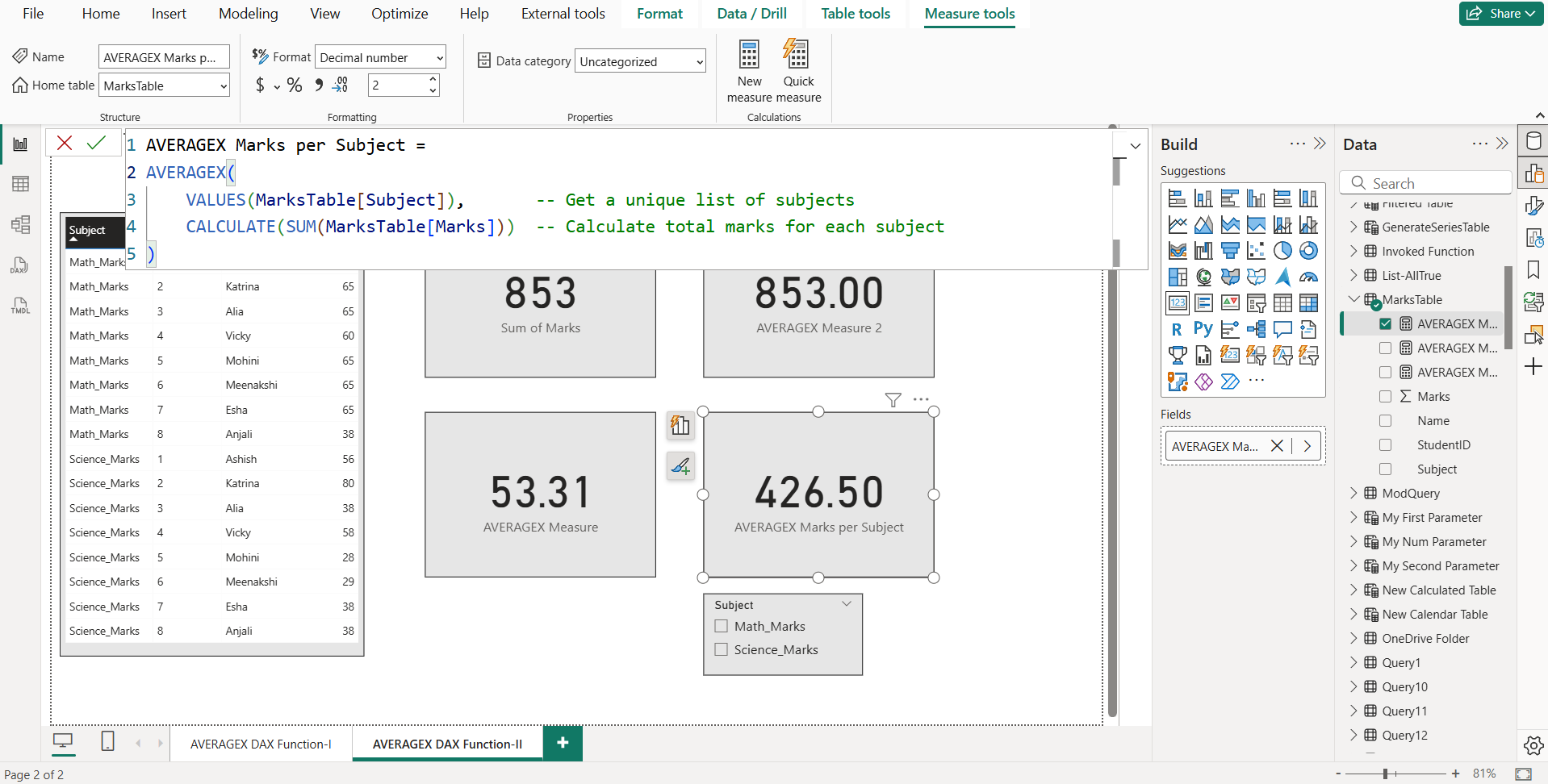Cancel the formula edit with the X icon
Screen dimensions: 1548x784
click(65, 143)
